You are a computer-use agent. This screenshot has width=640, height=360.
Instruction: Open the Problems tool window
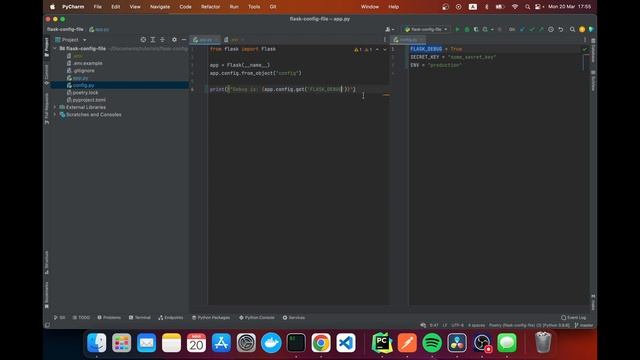click(109, 318)
